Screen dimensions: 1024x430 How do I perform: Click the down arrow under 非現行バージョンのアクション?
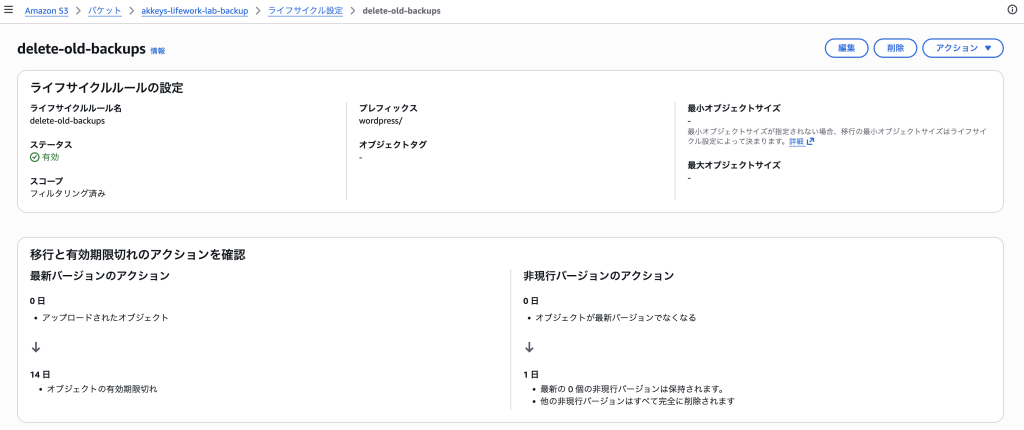[x=529, y=347]
